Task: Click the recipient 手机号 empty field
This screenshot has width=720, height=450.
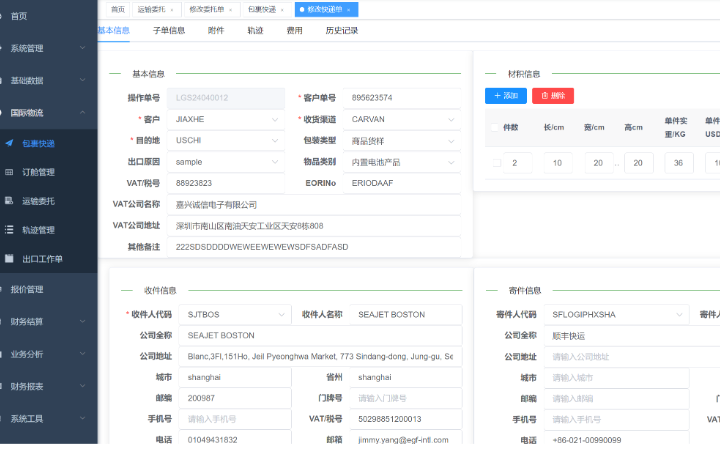Action: coord(235,419)
